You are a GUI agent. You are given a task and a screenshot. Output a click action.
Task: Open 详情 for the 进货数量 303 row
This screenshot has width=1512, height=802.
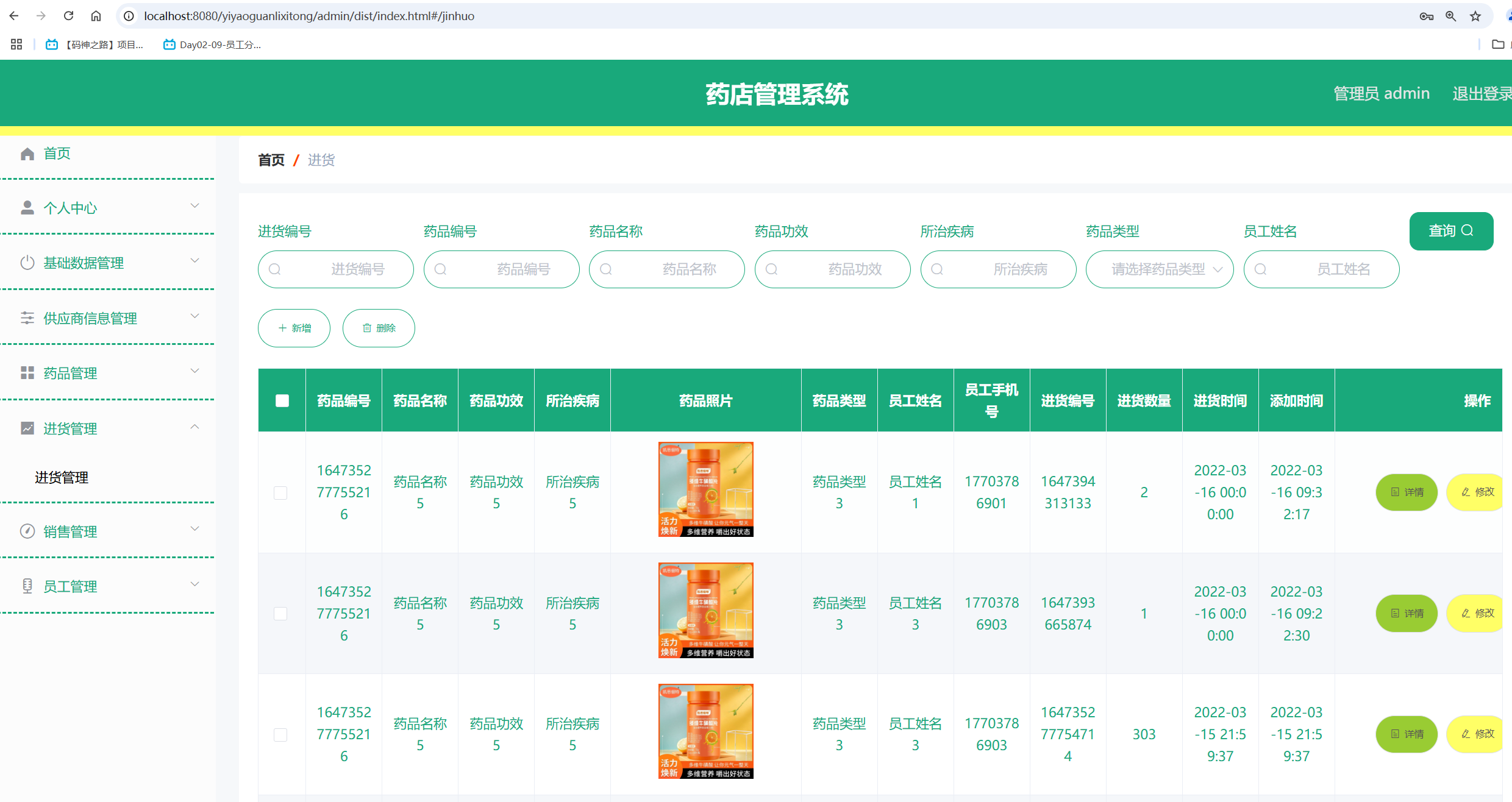click(x=1407, y=734)
